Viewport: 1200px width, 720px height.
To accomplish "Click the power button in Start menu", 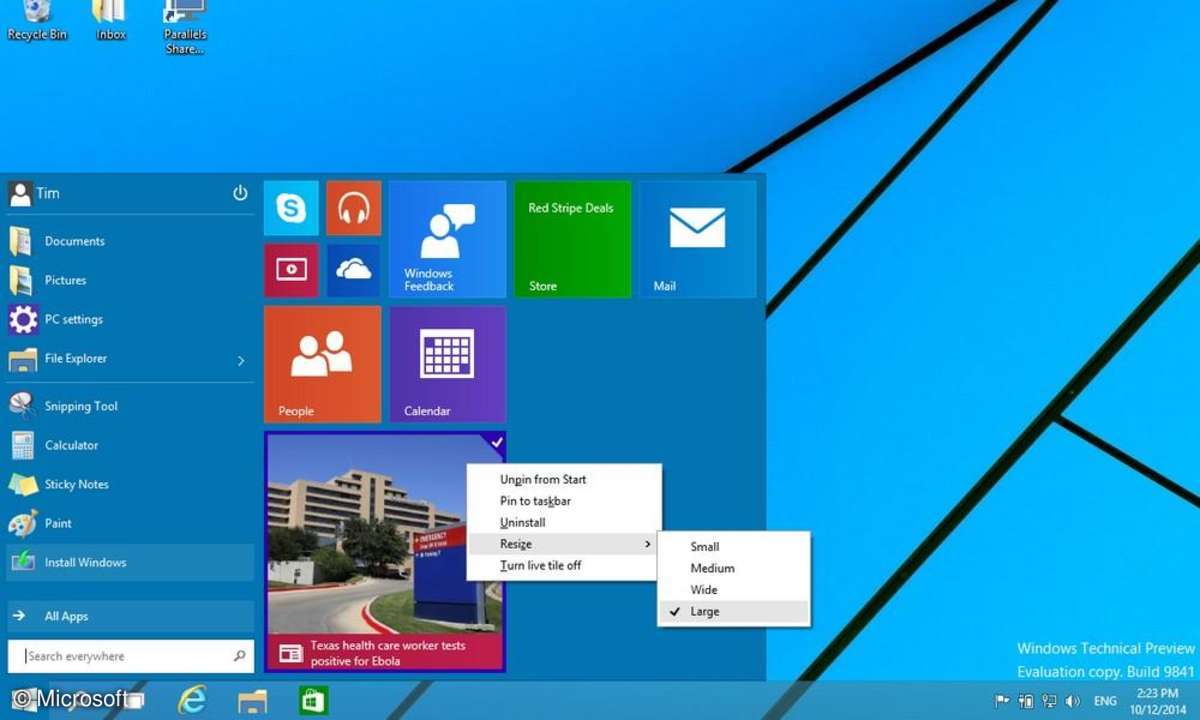I will coord(240,193).
